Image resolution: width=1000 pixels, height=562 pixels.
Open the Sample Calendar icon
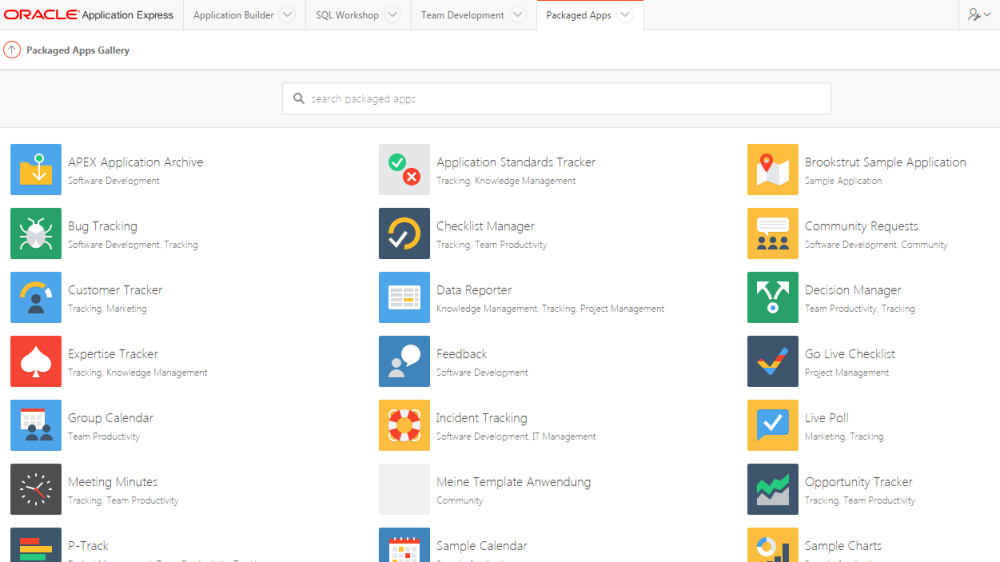point(404,545)
